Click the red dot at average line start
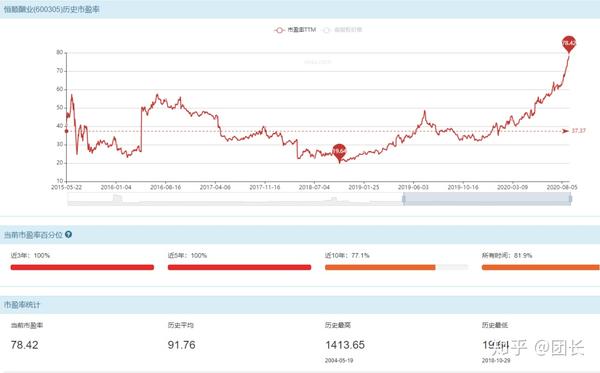 [67, 131]
